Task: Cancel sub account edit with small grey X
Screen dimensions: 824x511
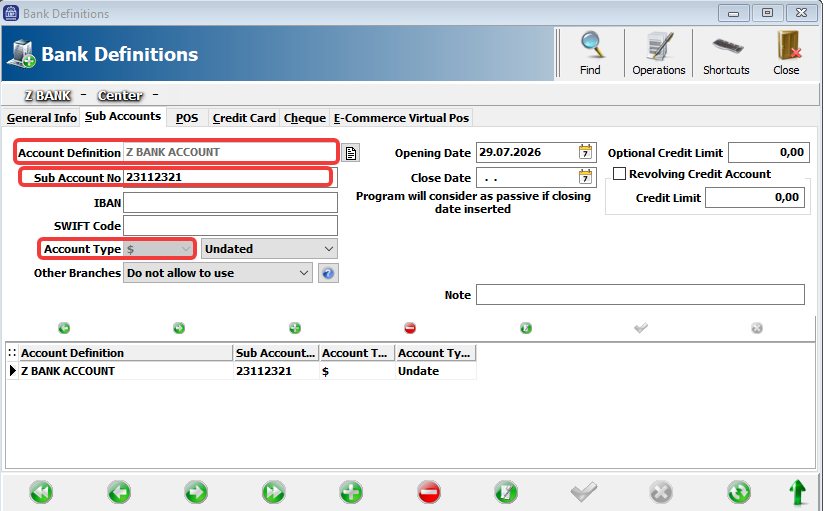Action: pyautogui.click(x=756, y=328)
